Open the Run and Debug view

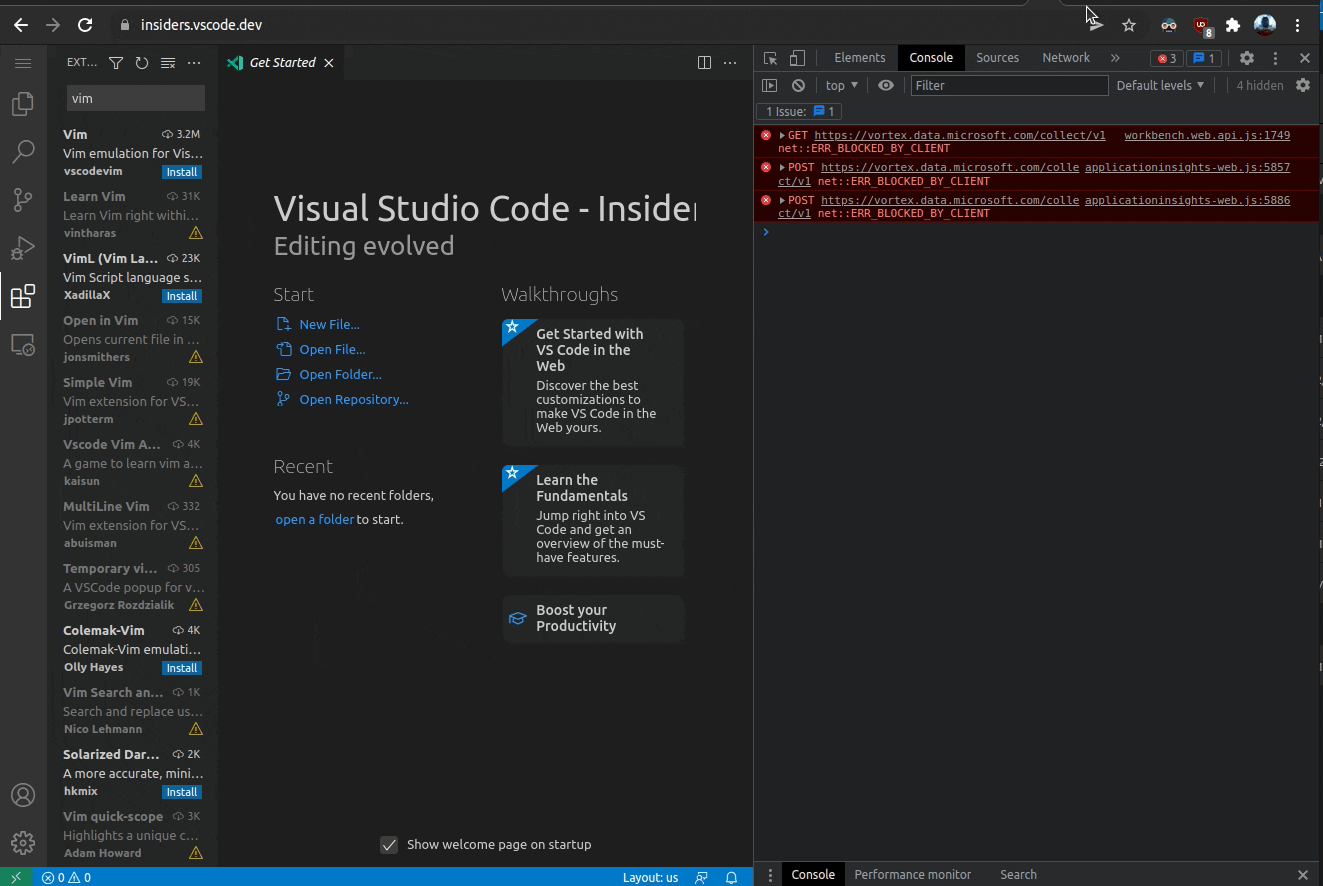(23, 248)
